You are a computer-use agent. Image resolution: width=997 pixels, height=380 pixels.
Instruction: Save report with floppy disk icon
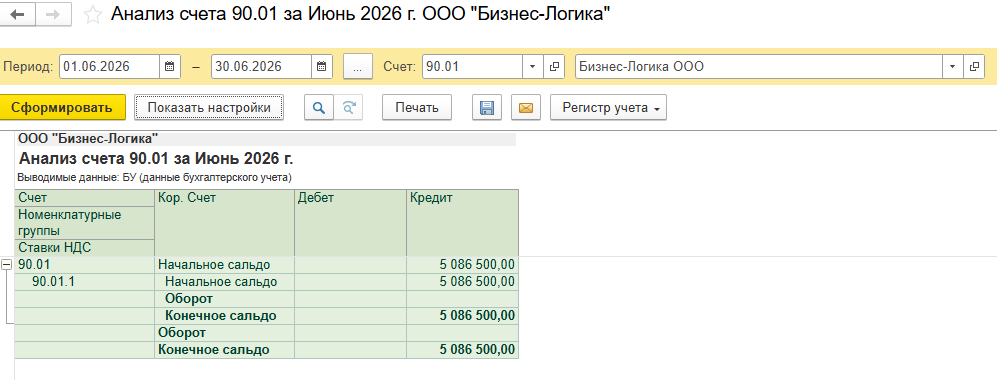487,107
